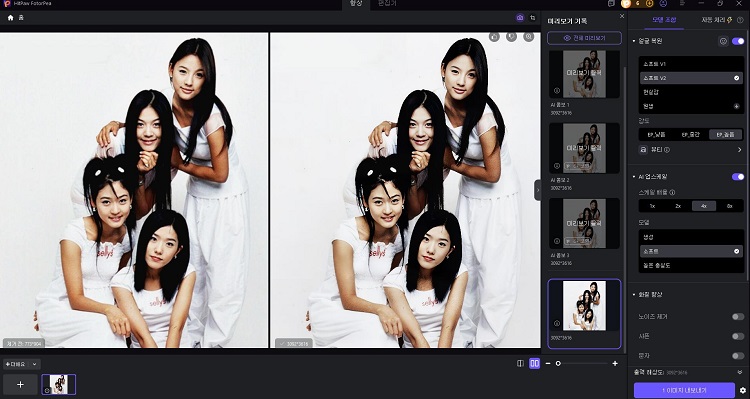Select the image thumbnail in bottom filmstrip
The width and height of the screenshot is (750, 399).
[x=59, y=384]
